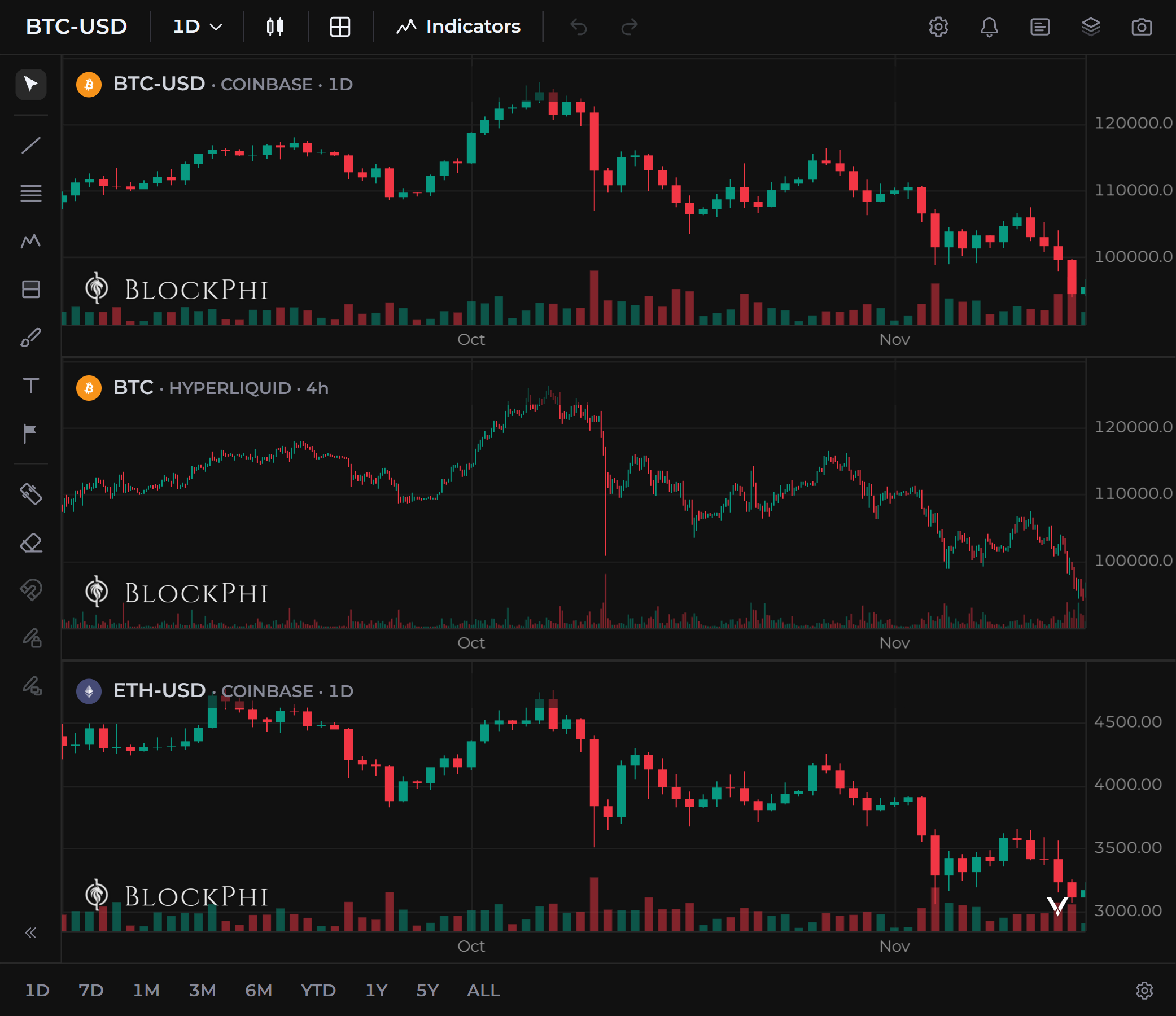Select the ALL time range

483,991
